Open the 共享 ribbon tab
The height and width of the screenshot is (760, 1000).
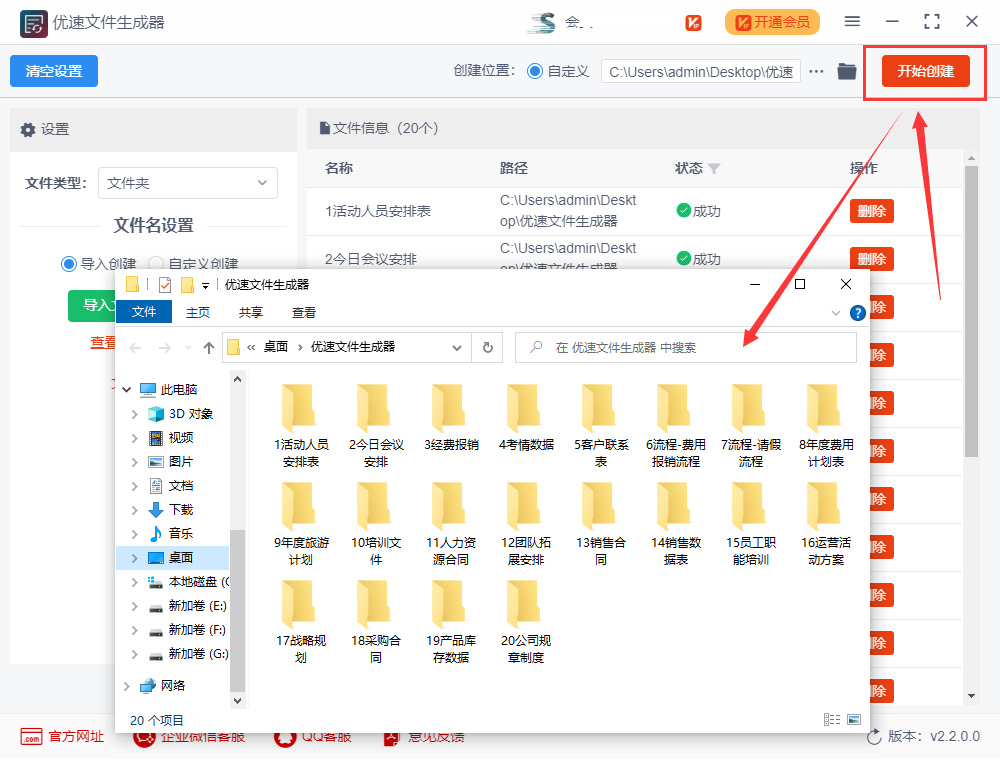251,312
